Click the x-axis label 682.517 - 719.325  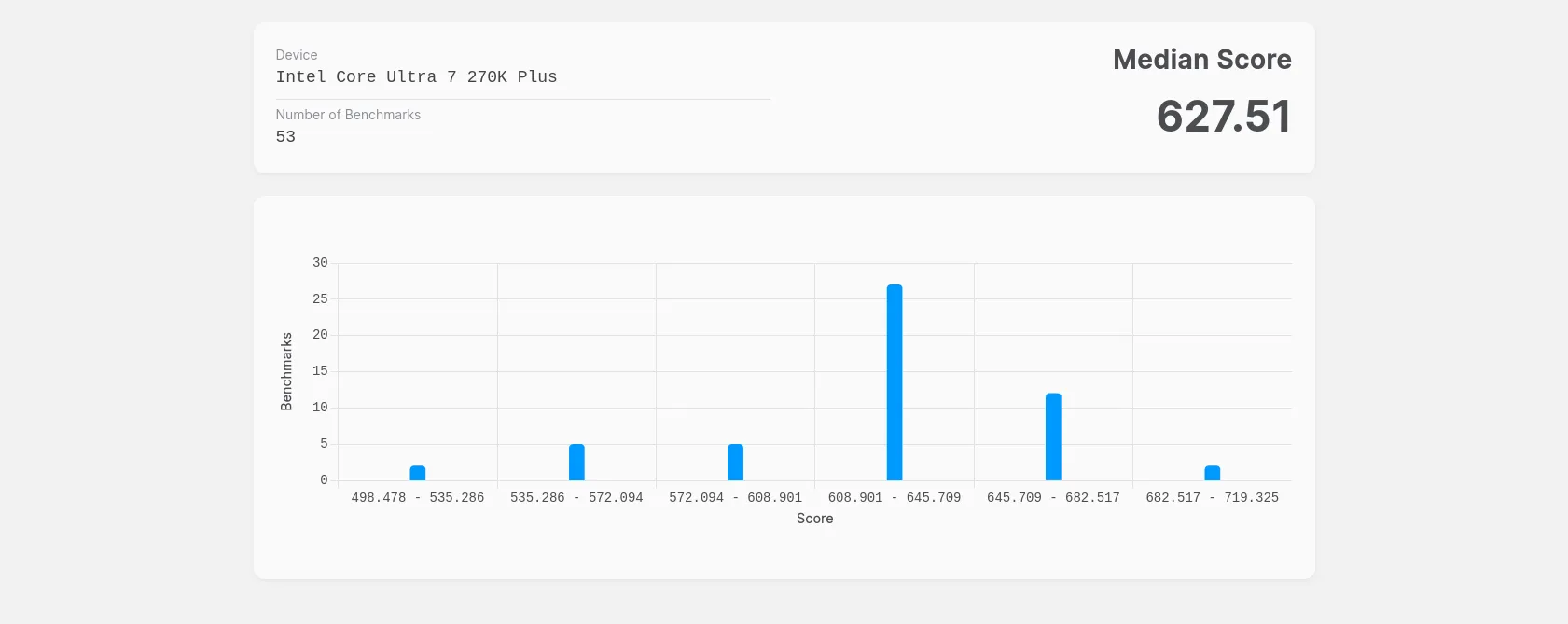click(x=1213, y=498)
